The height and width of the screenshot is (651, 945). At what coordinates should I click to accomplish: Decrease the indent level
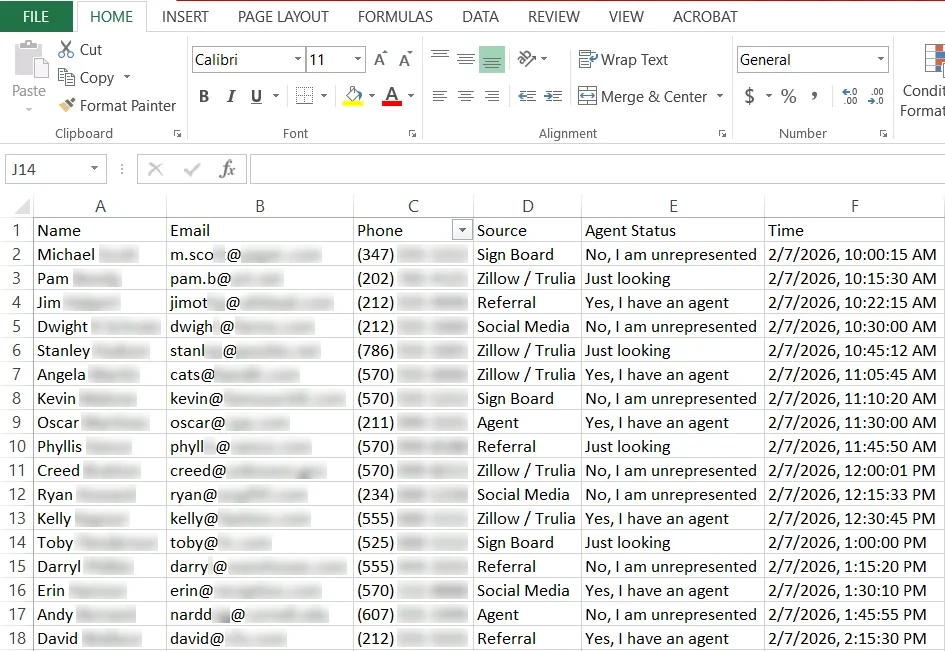pyautogui.click(x=527, y=96)
